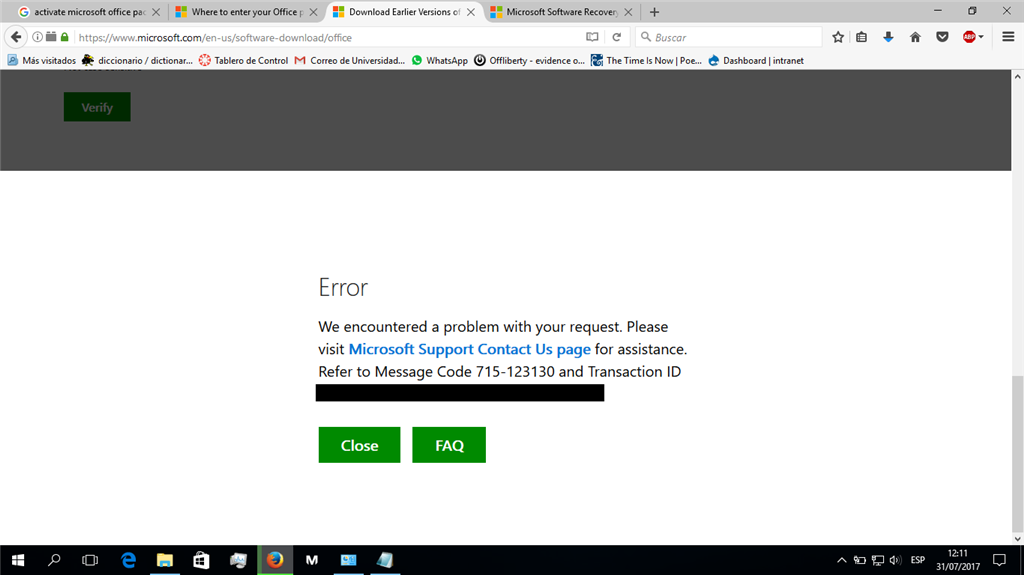Open the Firefox hamburger menu
The image size is (1024, 575).
coord(1008,37)
